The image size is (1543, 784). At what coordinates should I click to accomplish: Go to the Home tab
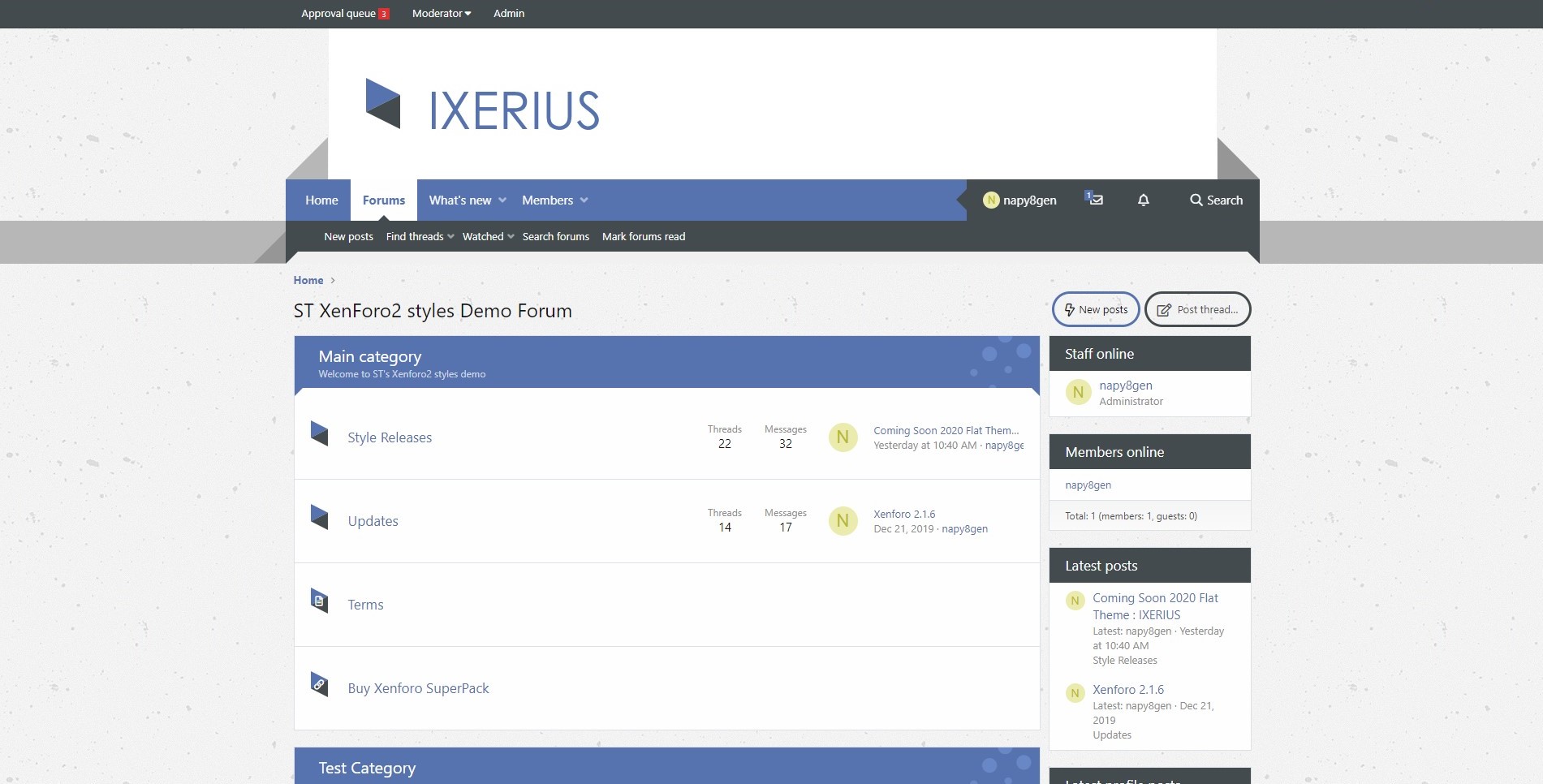pos(321,200)
